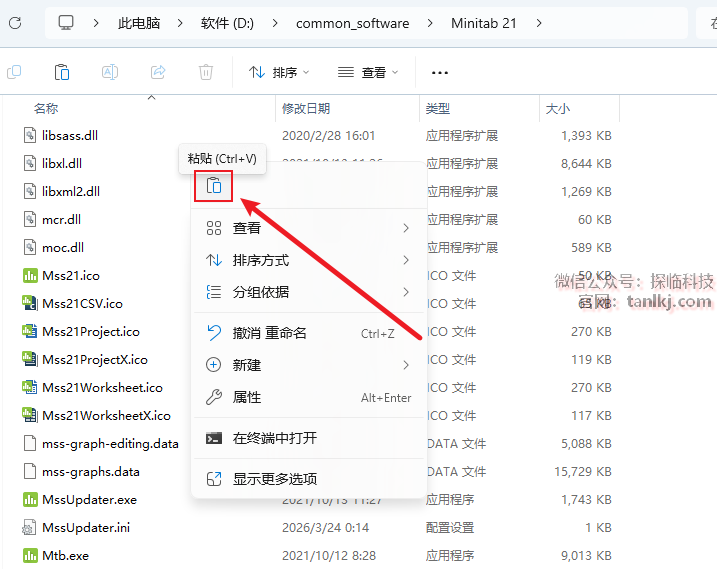The height and width of the screenshot is (574, 717).
Task: Click the paste icon in toolbar
Action: coord(62,72)
